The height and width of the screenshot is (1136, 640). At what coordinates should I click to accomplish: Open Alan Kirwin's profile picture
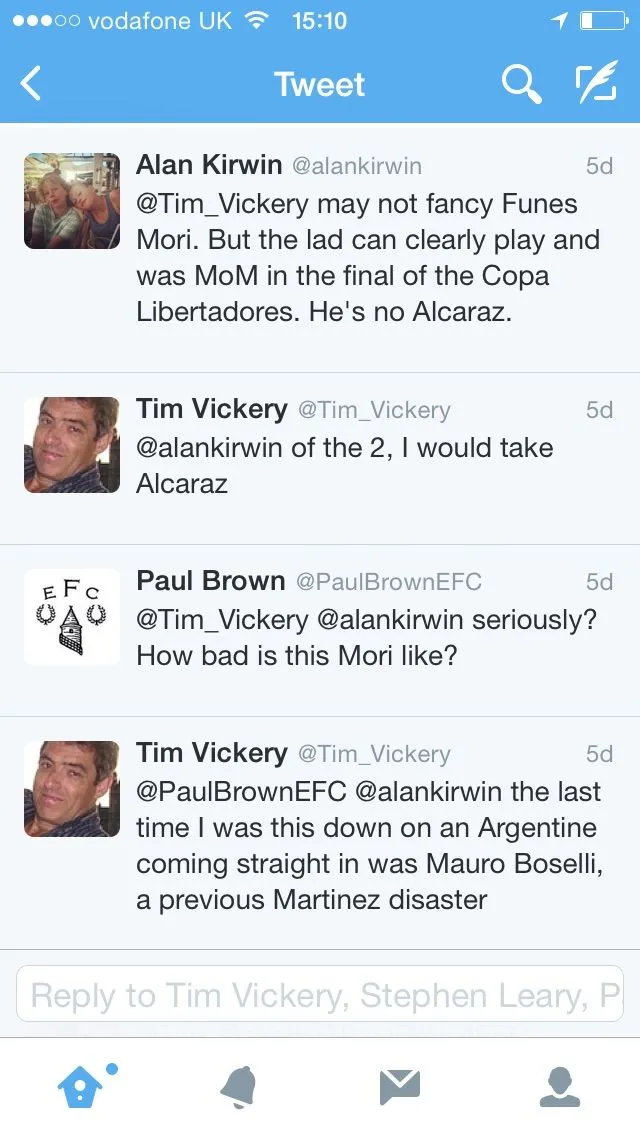pos(72,201)
